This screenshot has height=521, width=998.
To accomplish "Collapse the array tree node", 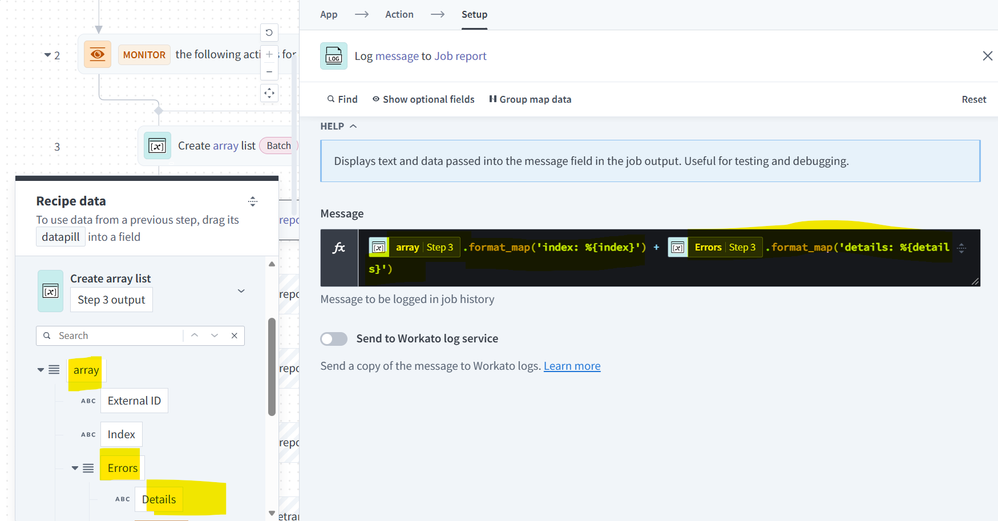I will click(x=41, y=370).
